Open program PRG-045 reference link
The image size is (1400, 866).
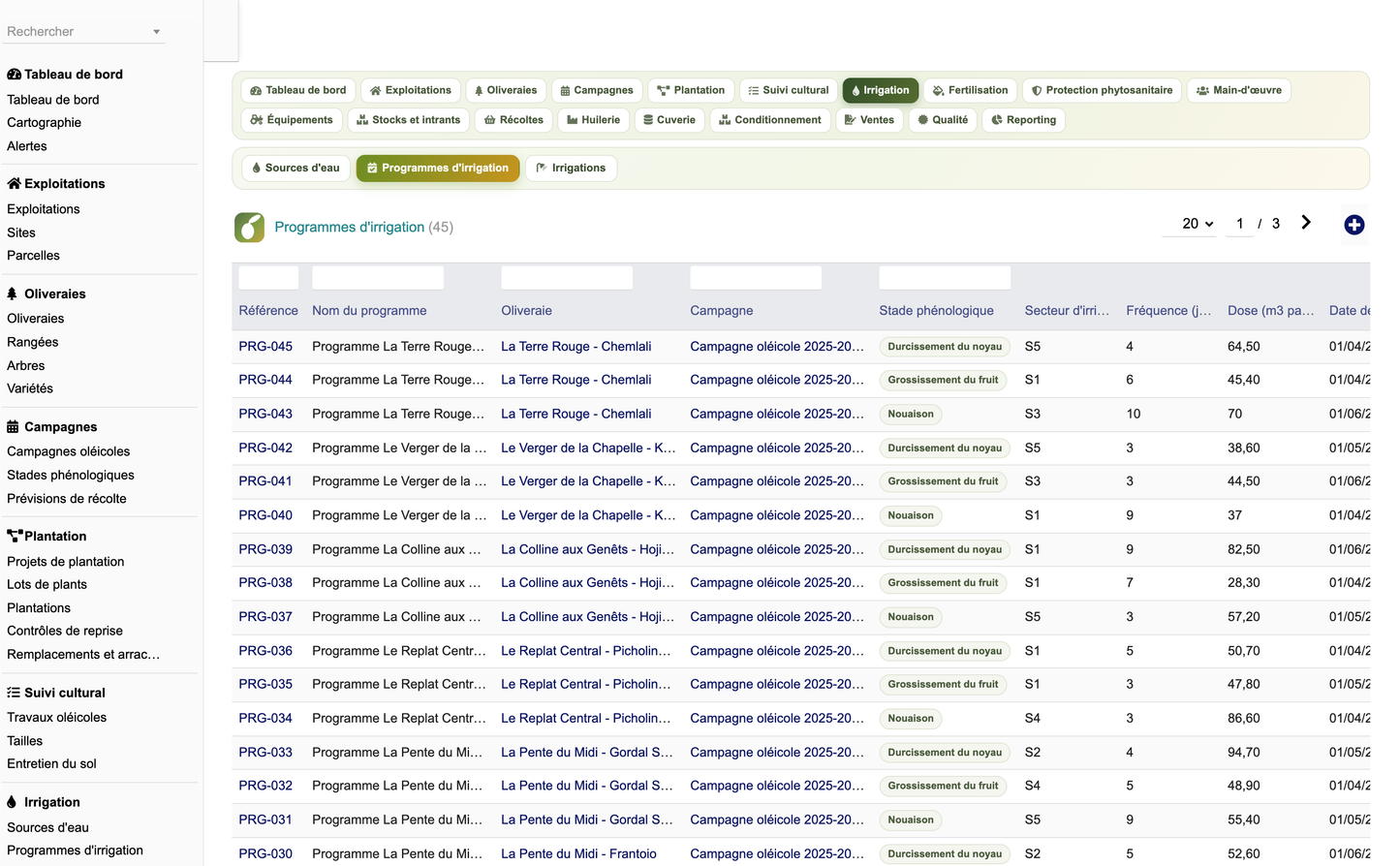click(265, 346)
